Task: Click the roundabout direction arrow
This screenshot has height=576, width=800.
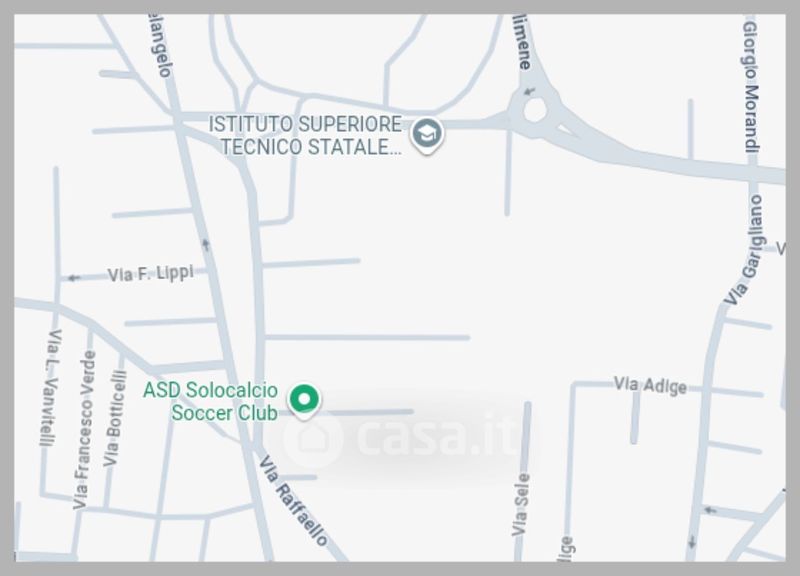Action: 530,92
